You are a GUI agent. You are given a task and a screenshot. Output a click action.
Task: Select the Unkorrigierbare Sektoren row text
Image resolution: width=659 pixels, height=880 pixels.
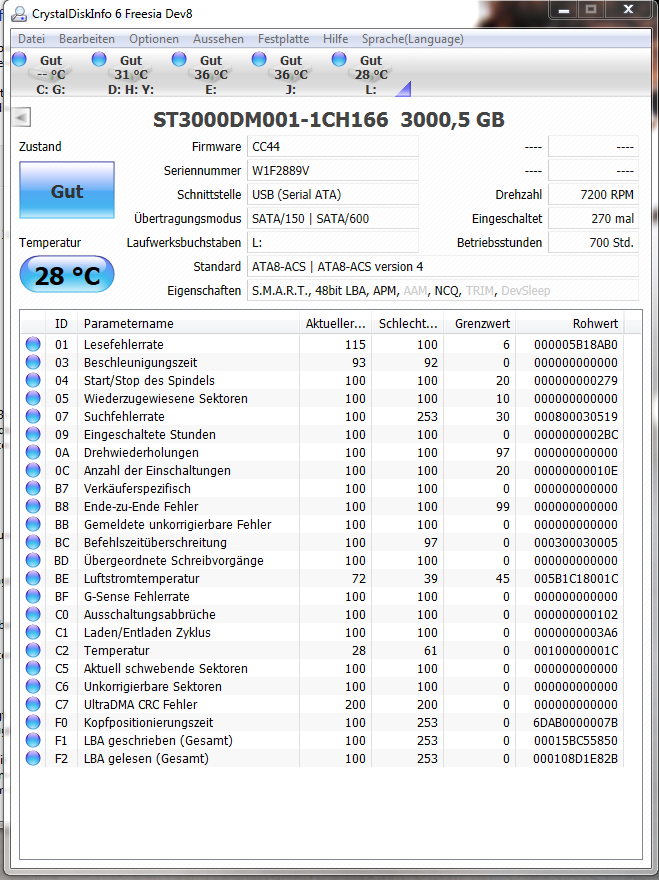[x=153, y=686]
